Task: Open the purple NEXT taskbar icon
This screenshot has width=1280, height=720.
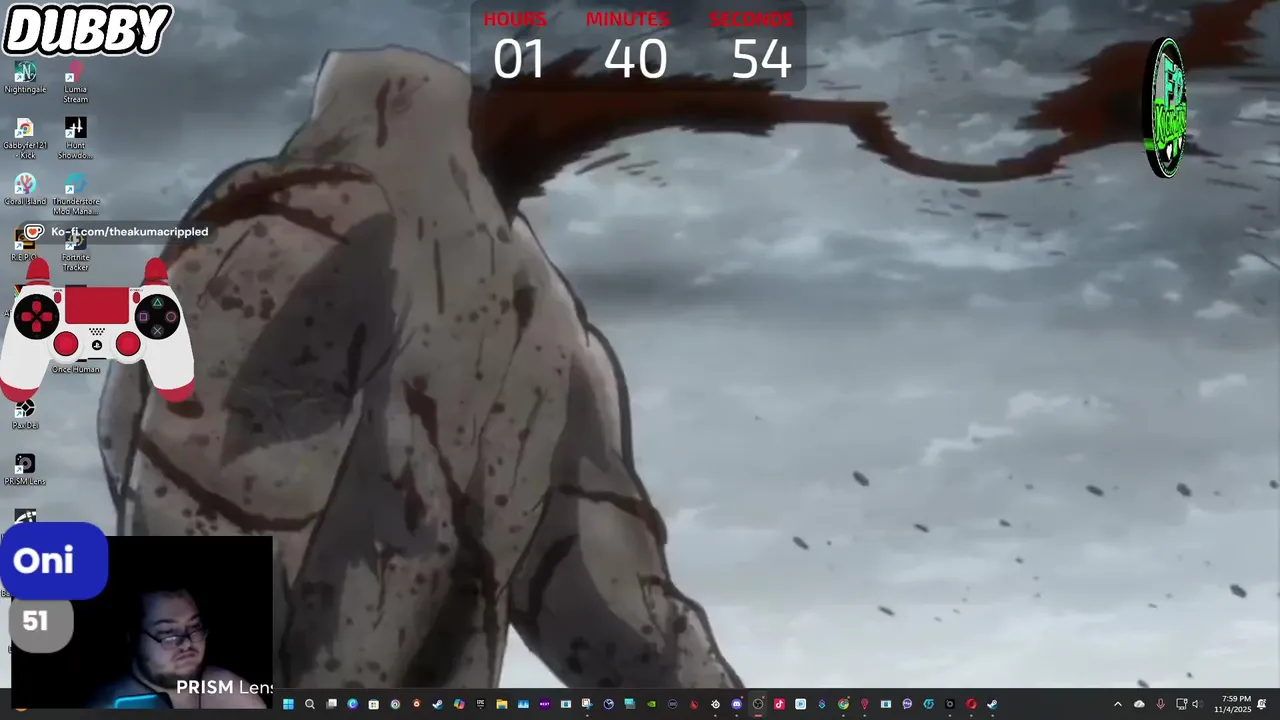Action: (545, 704)
